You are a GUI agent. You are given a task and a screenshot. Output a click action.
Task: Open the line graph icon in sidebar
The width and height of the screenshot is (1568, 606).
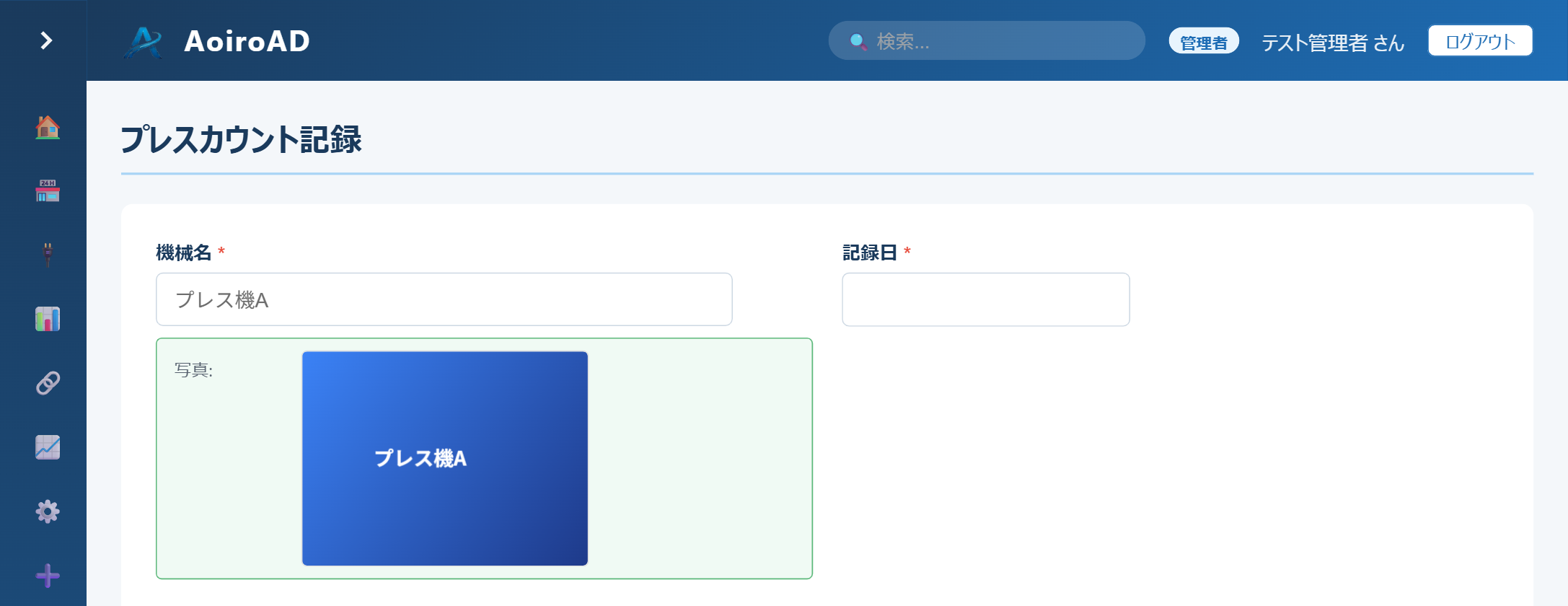point(48,447)
